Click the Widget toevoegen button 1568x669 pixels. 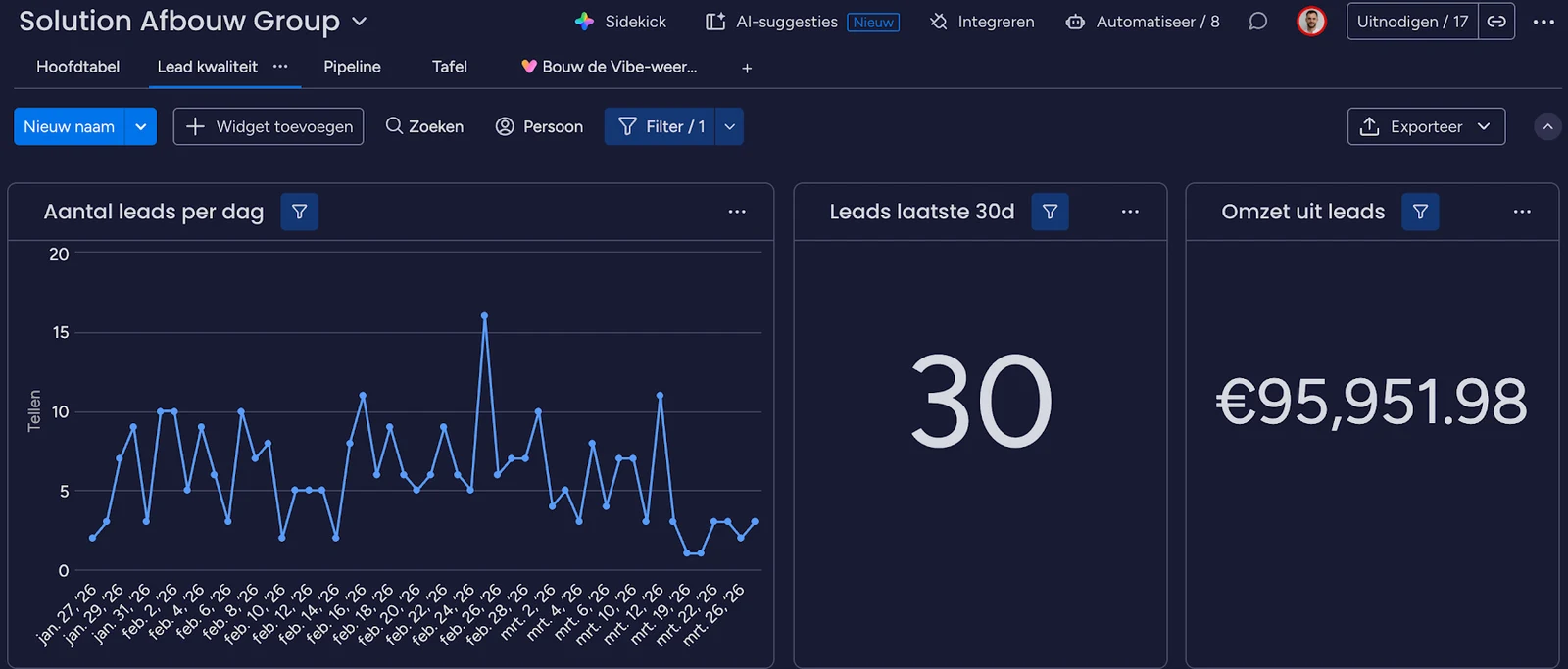point(269,126)
